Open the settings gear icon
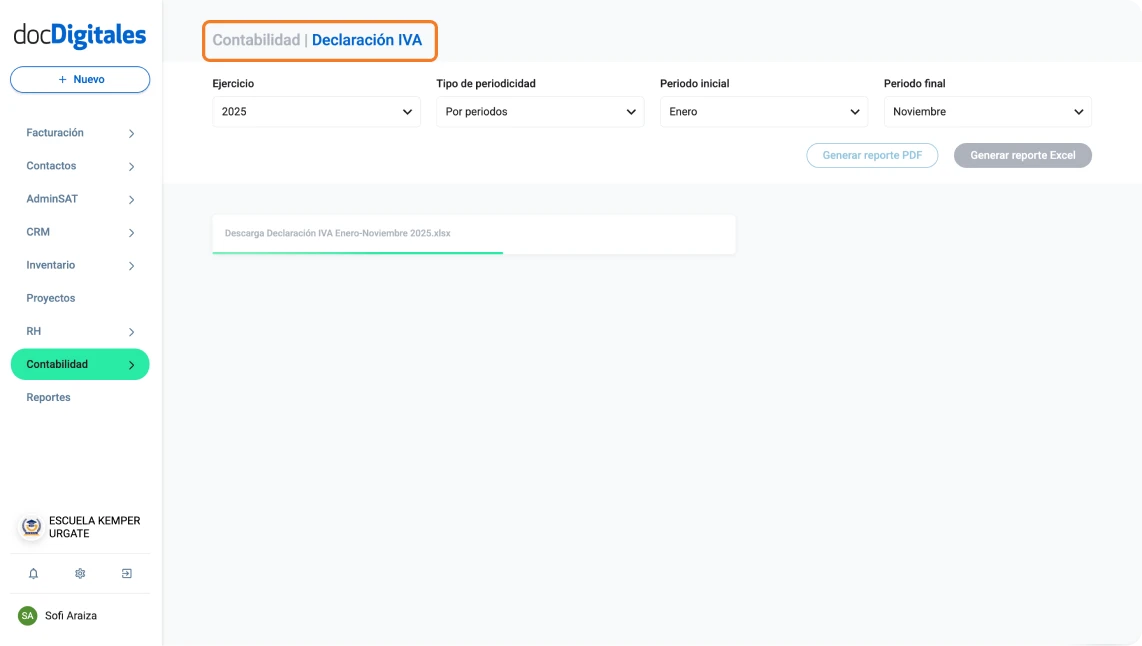1142x646 pixels. (x=80, y=573)
